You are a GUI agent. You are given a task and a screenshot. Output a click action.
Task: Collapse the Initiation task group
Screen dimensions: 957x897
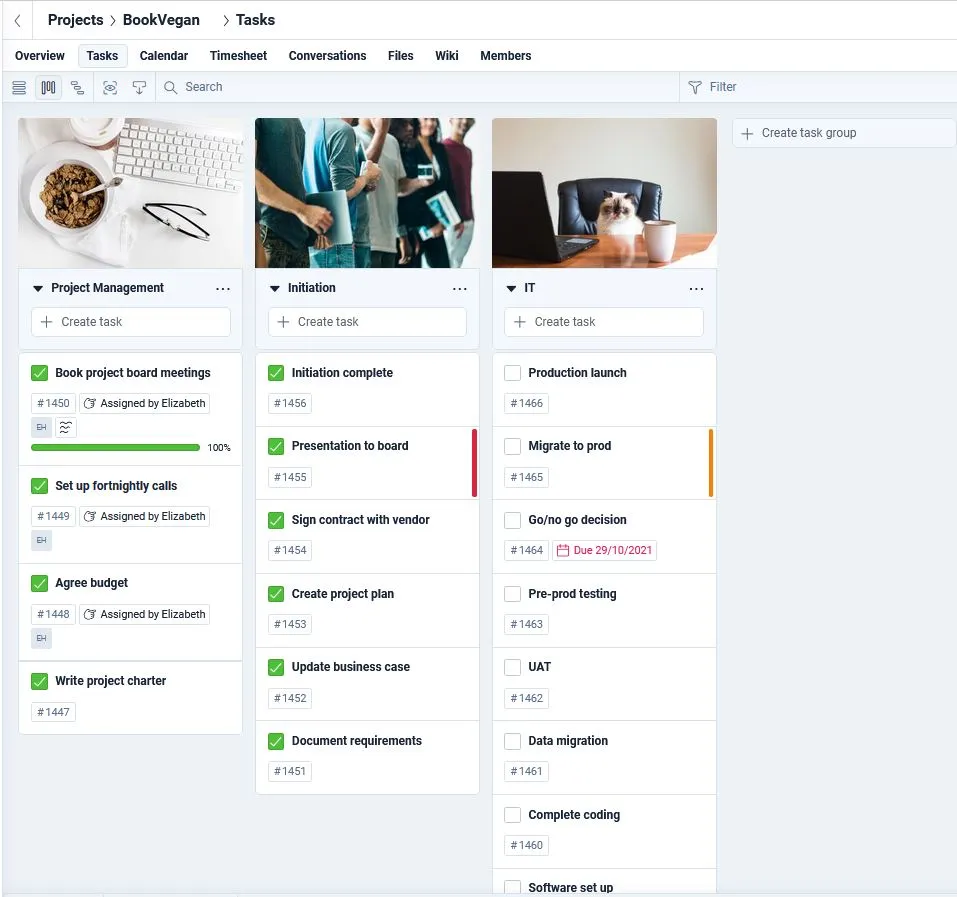275,288
